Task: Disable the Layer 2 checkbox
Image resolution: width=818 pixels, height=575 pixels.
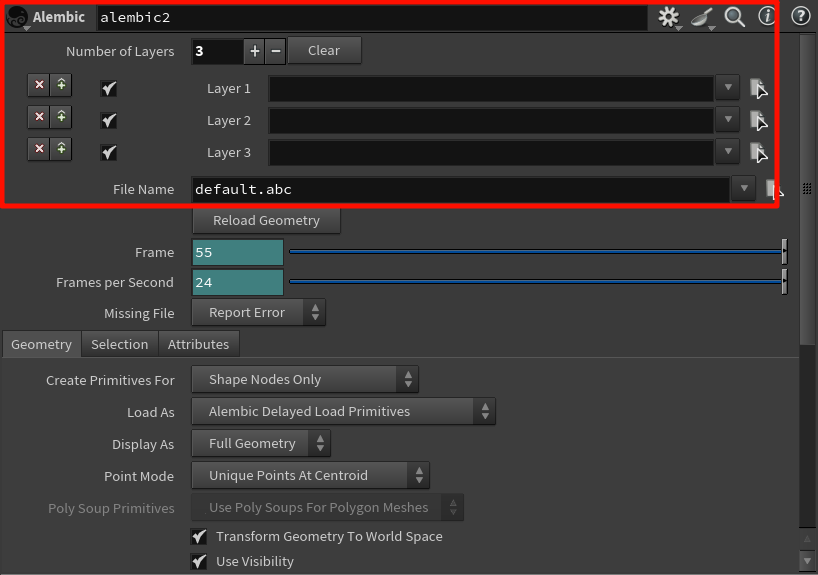Action: point(109,121)
